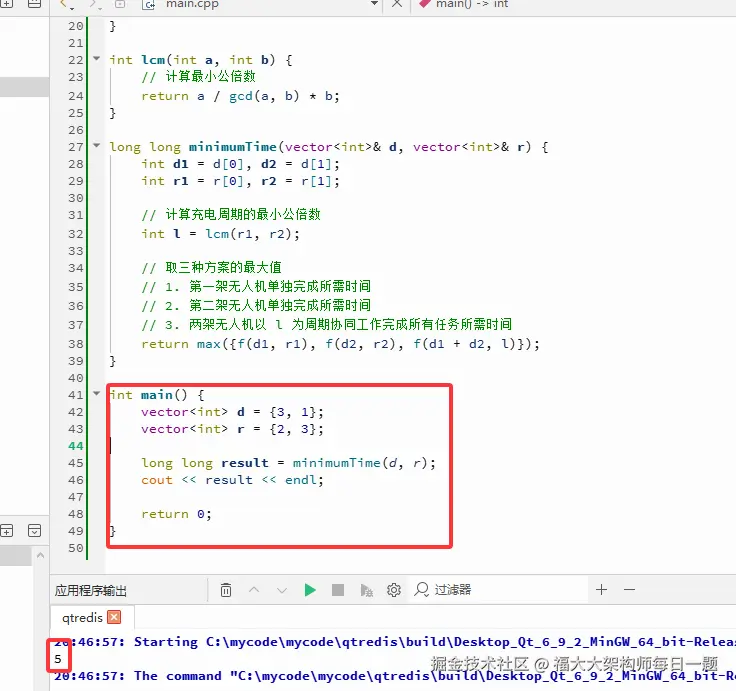736x691 pixels.
Task: Re-run the application with the green play button
Action: coord(310,590)
